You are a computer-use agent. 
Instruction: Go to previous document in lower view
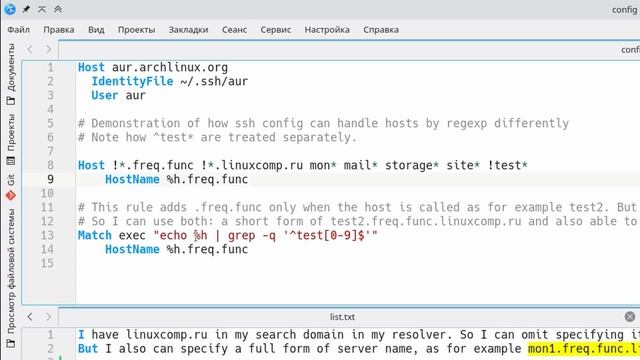30,317
